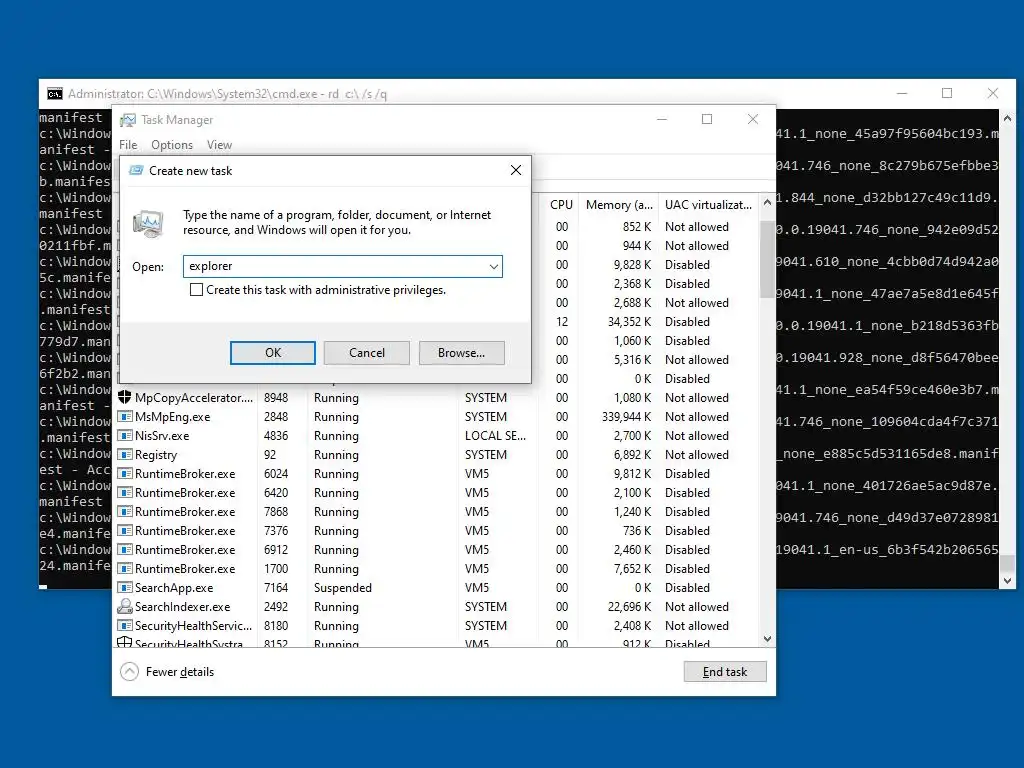Click cmd window scroll-up arrow
Screen dimensions: 1024x768
(x=1007, y=118)
